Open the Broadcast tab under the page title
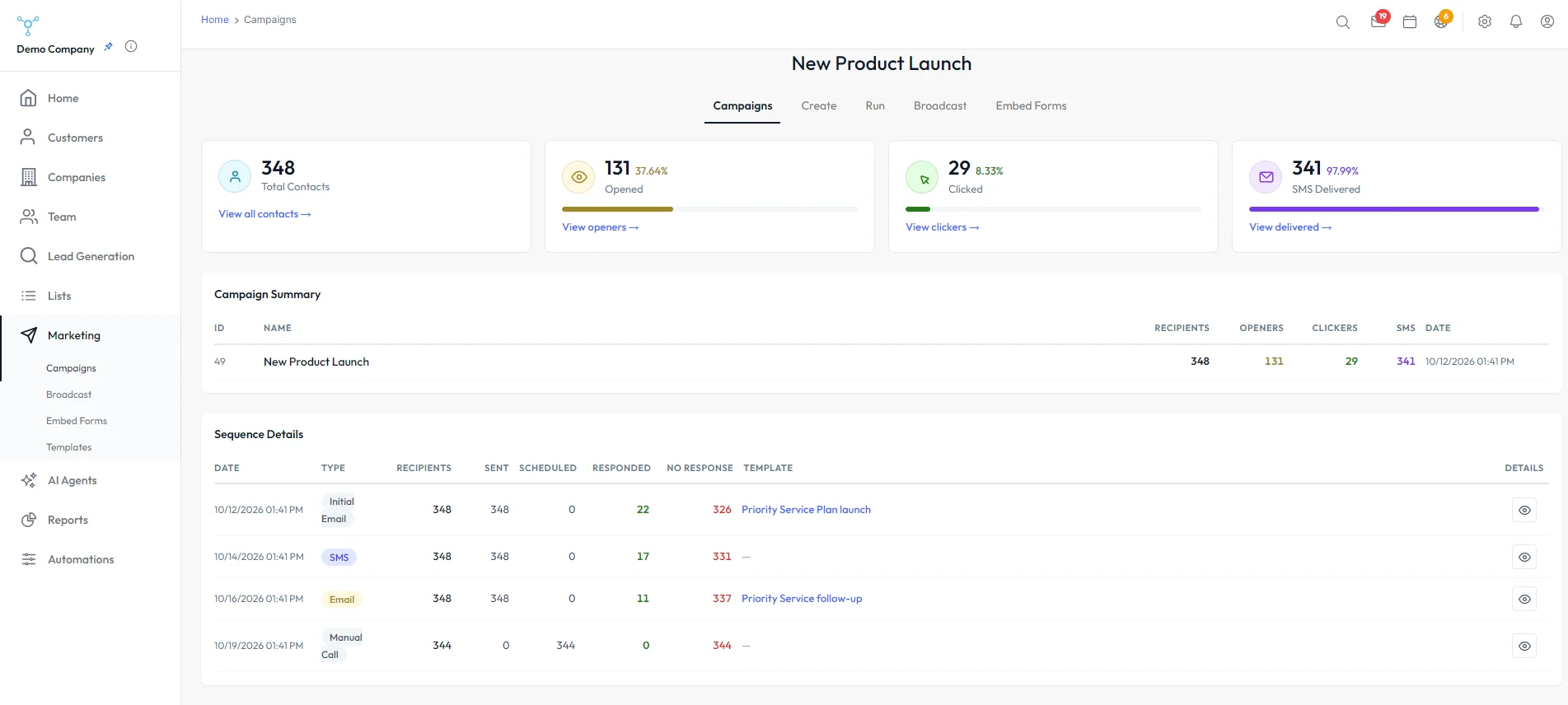The height and width of the screenshot is (705, 1568). [940, 106]
